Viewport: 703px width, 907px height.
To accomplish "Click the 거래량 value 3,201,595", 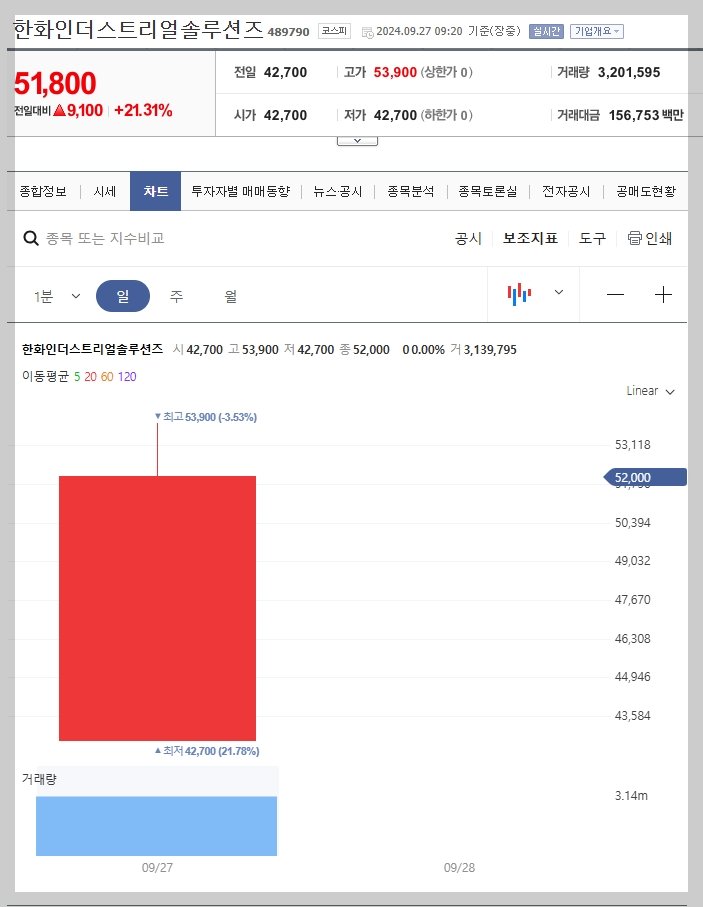I will pos(629,72).
